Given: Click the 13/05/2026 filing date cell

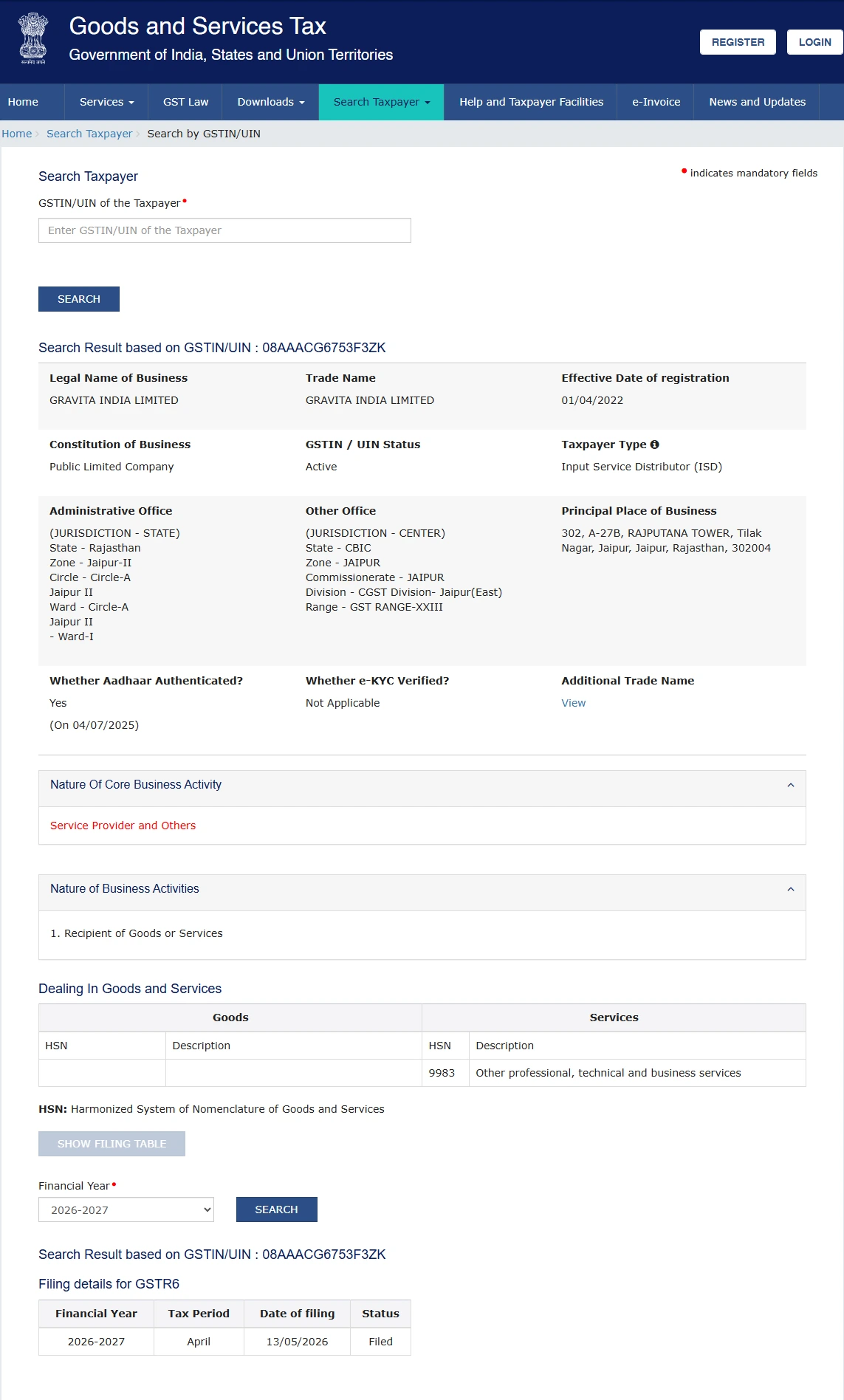Looking at the screenshot, I should (x=297, y=1342).
